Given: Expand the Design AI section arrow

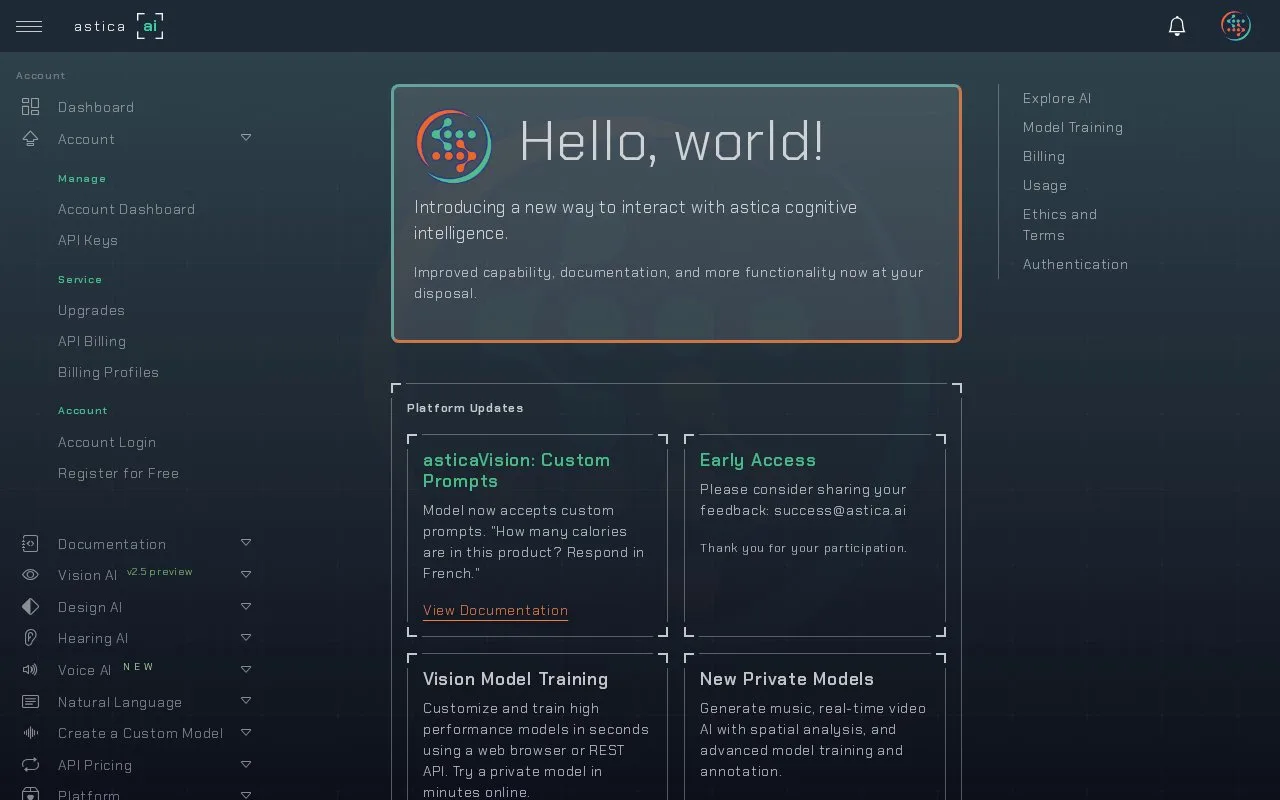Looking at the screenshot, I should [246, 606].
